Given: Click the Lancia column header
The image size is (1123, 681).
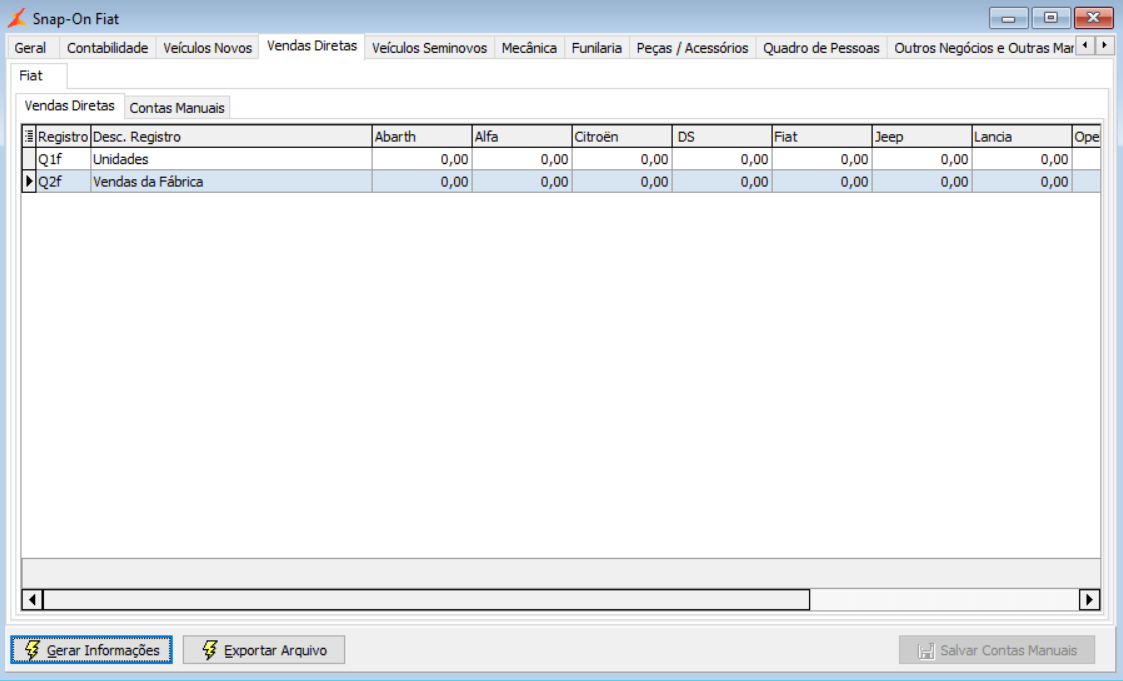Looking at the screenshot, I should coord(1022,136).
